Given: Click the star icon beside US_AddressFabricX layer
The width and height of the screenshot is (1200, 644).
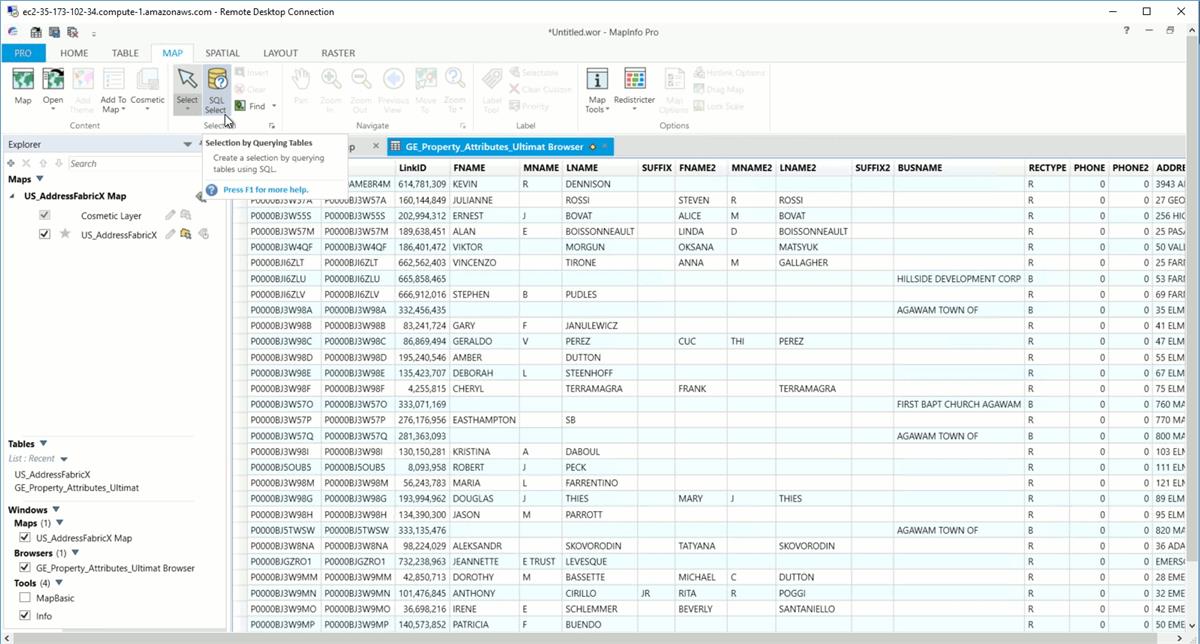Looking at the screenshot, I should pyautogui.click(x=65, y=234).
